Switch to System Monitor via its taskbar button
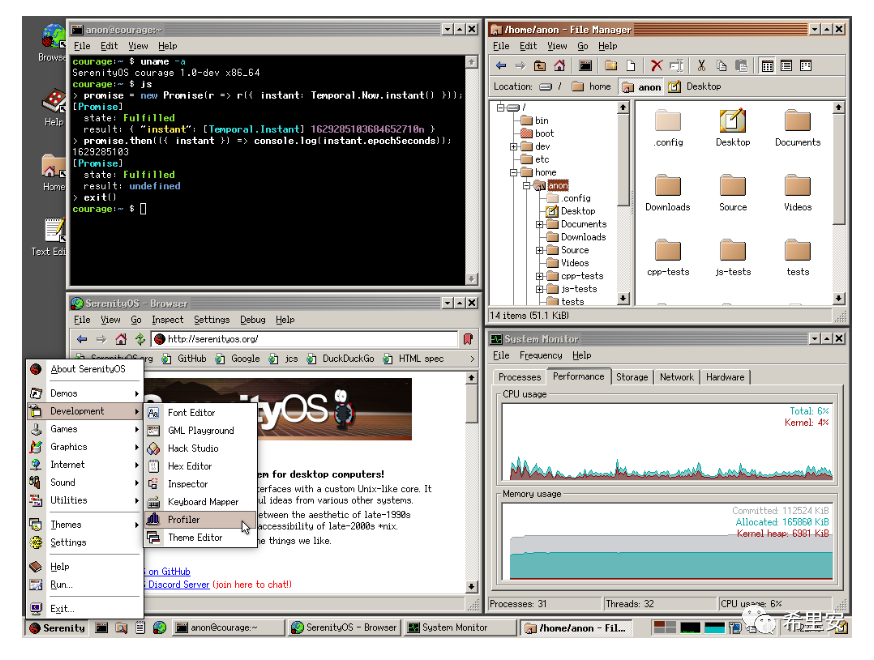This screenshot has height=660, width=874. [459, 628]
